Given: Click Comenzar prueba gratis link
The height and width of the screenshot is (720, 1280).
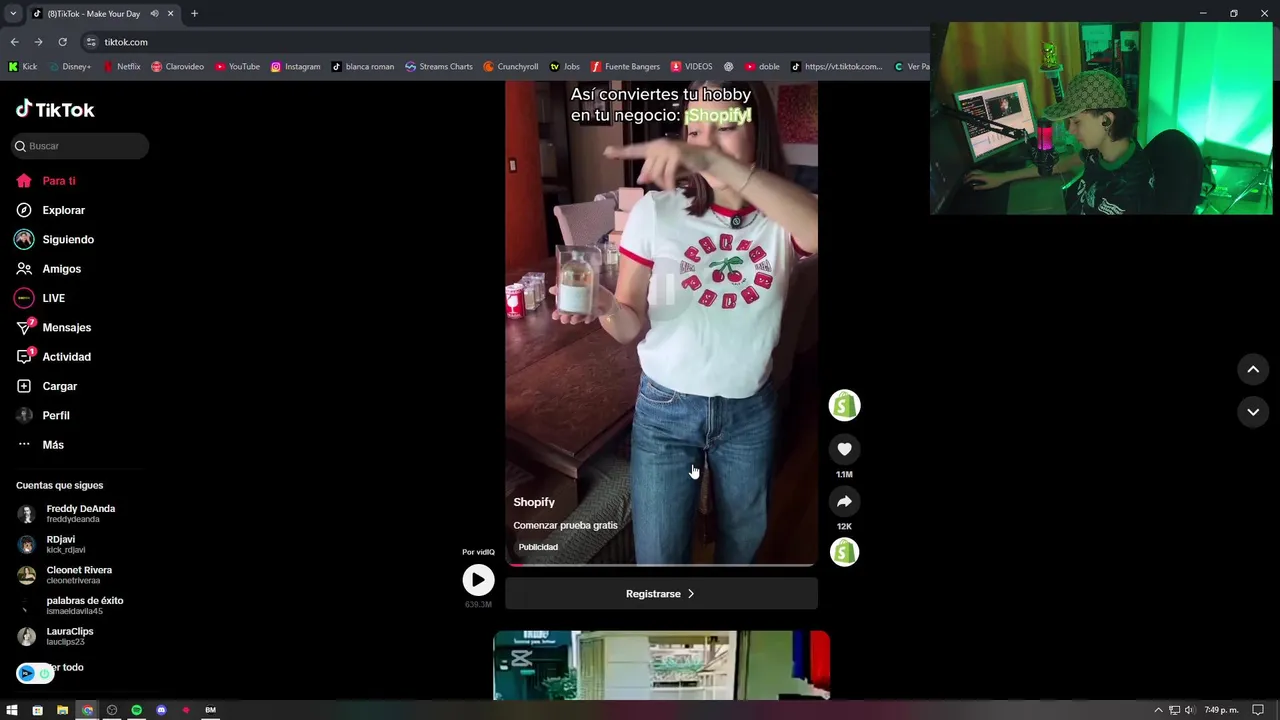Looking at the screenshot, I should tap(565, 525).
